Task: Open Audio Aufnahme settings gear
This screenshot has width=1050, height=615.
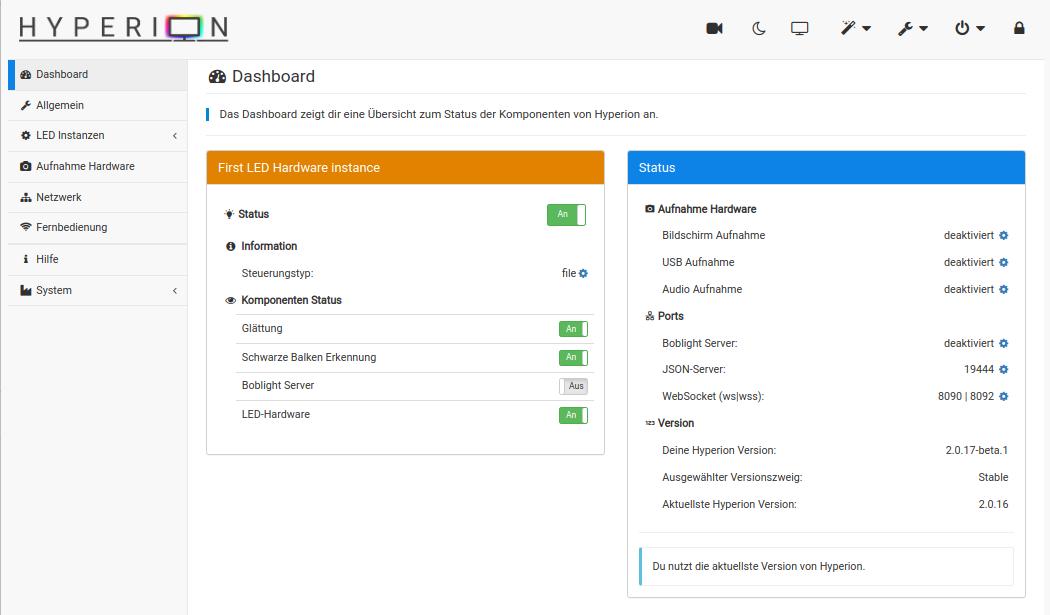Action: 1003,289
